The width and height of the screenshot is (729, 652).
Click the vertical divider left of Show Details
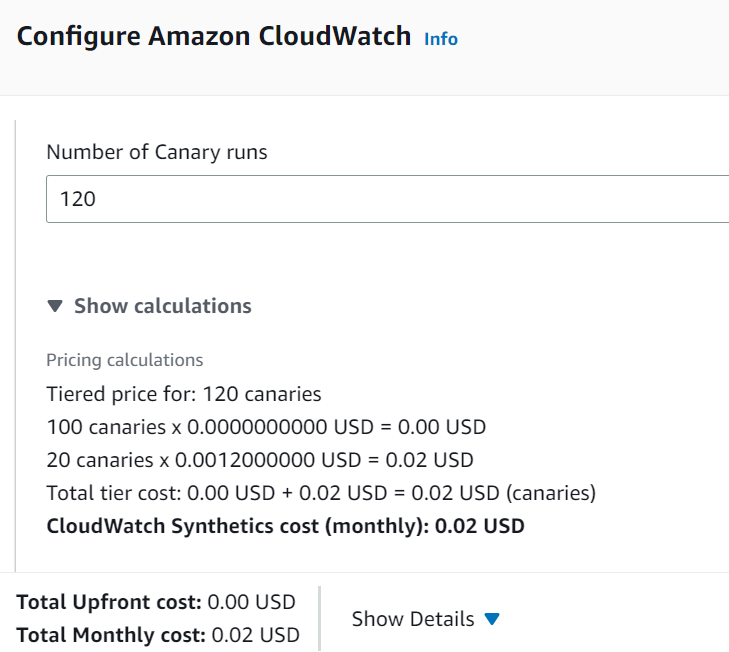pos(319,618)
